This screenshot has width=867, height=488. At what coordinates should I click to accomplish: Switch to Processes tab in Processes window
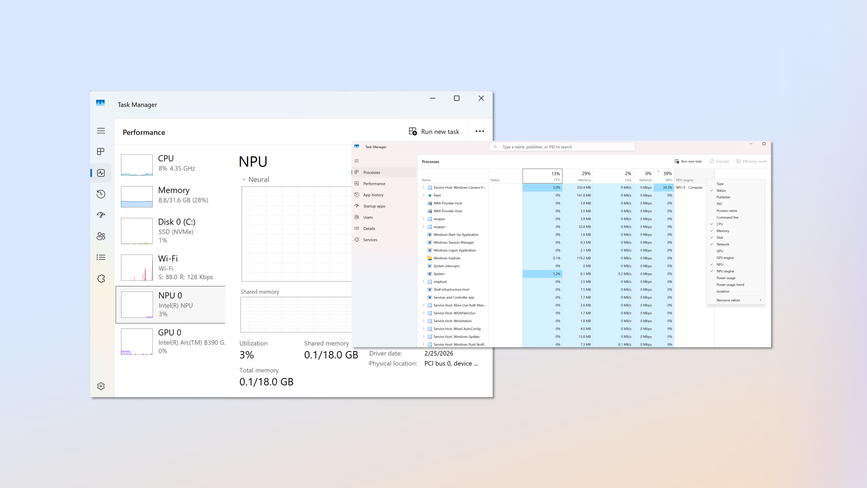(384, 172)
